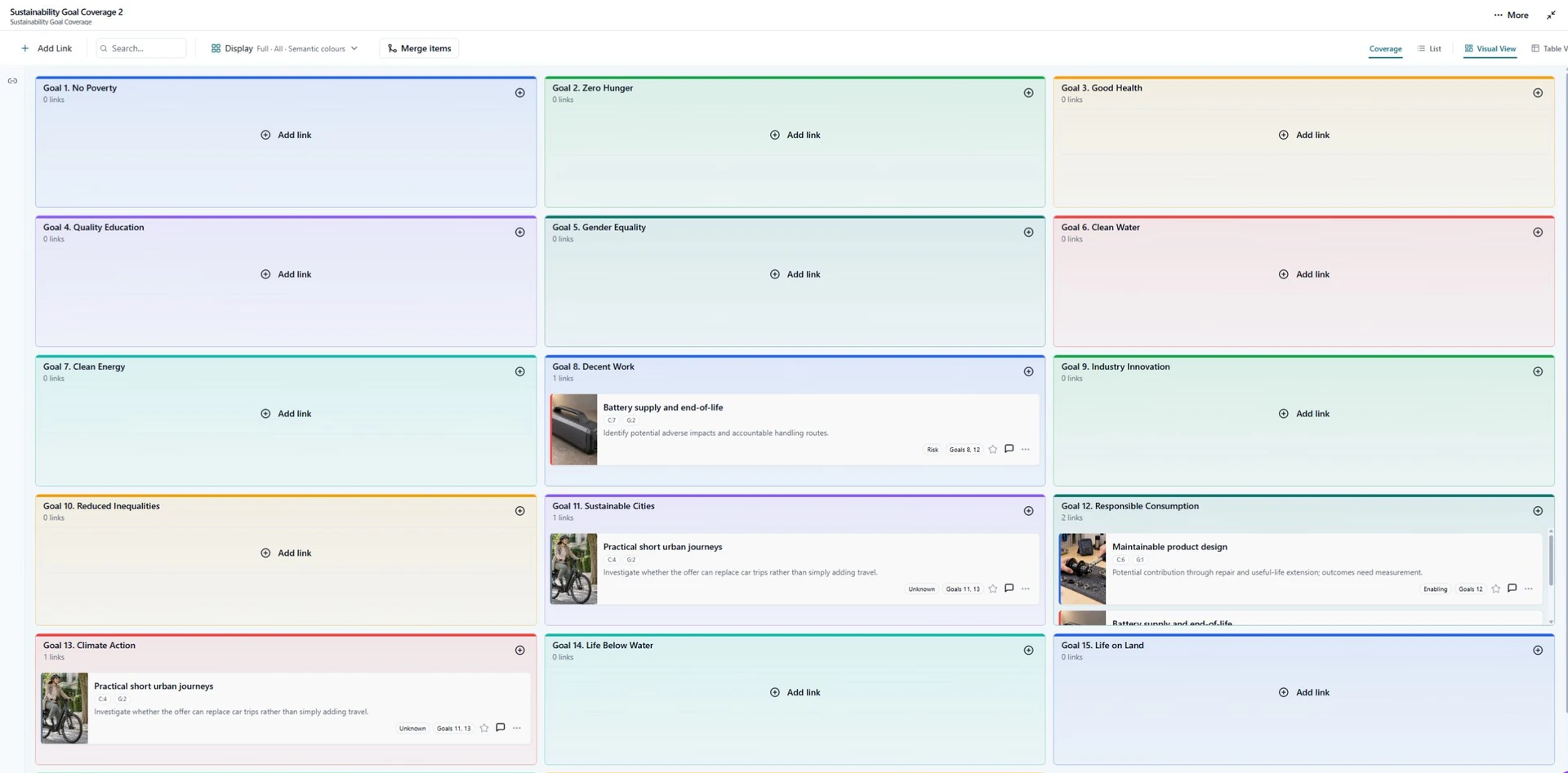The image size is (1568, 773).
Task: Star the Practical short urban journeys card in Goal 11
Action: [x=992, y=589]
